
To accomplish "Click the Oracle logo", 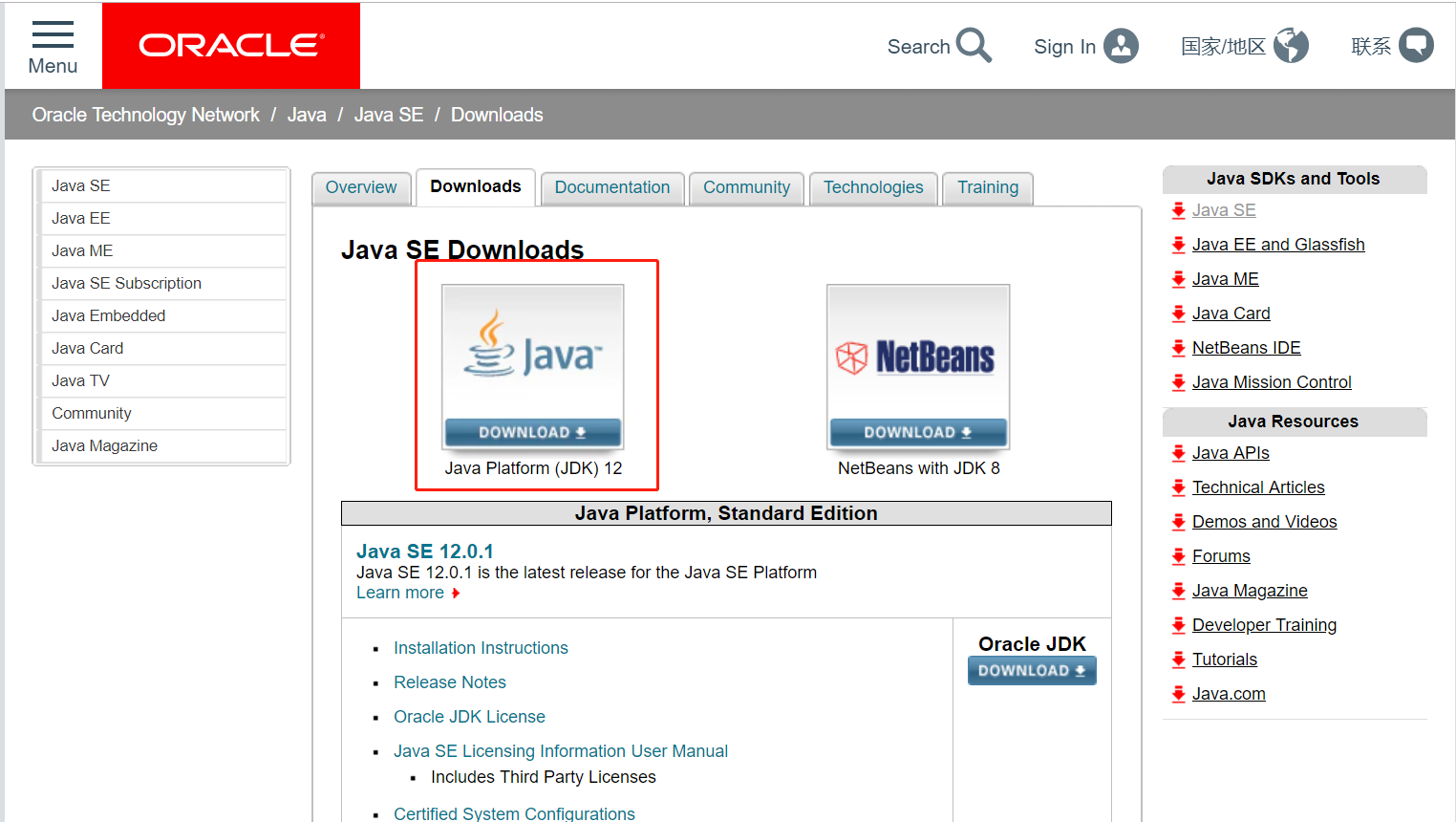I will tap(230, 45).
